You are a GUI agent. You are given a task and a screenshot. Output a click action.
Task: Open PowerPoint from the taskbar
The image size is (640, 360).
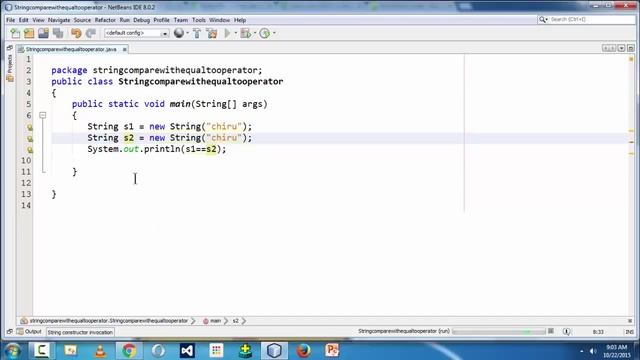(x=332, y=351)
